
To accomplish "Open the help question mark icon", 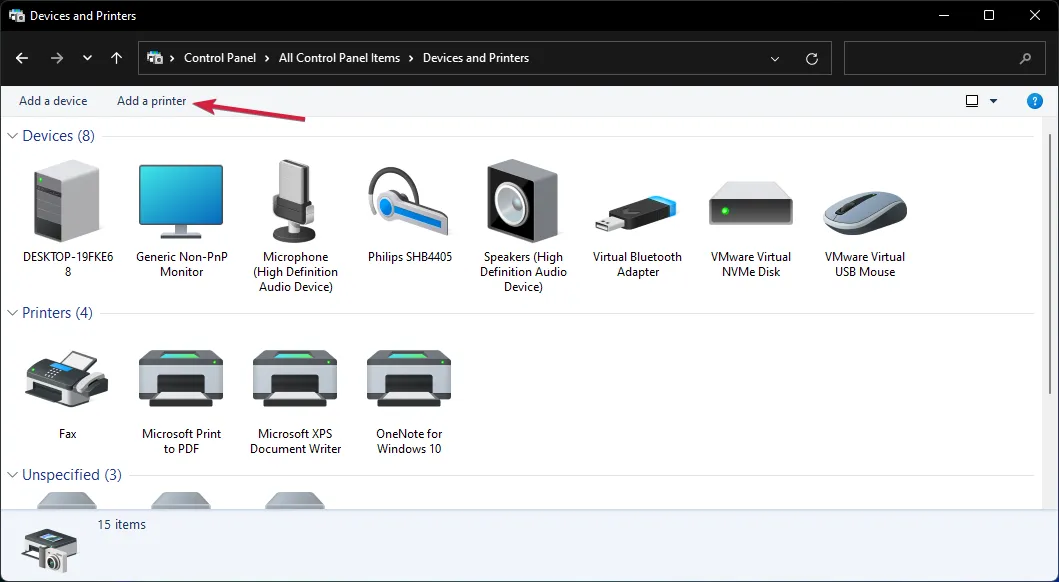I will click(1035, 101).
